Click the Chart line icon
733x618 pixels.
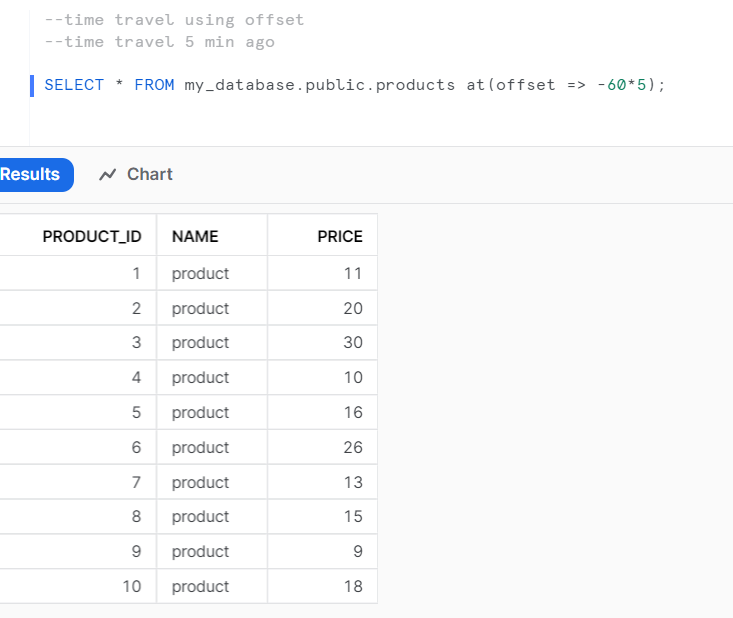pyautogui.click(x=108, y=175)
